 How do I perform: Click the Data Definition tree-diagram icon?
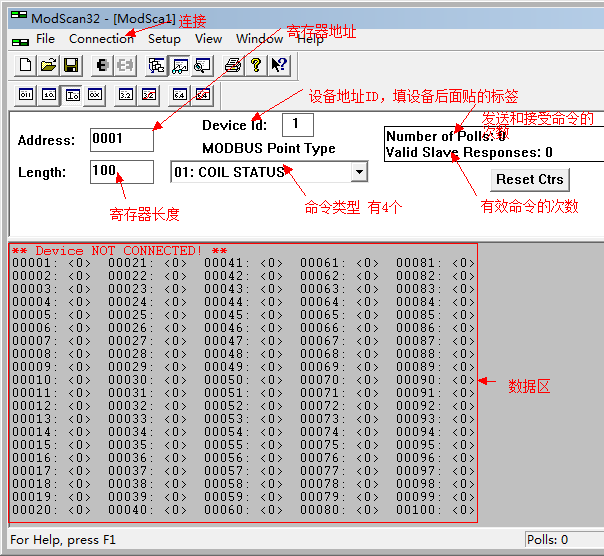point(156,65)
